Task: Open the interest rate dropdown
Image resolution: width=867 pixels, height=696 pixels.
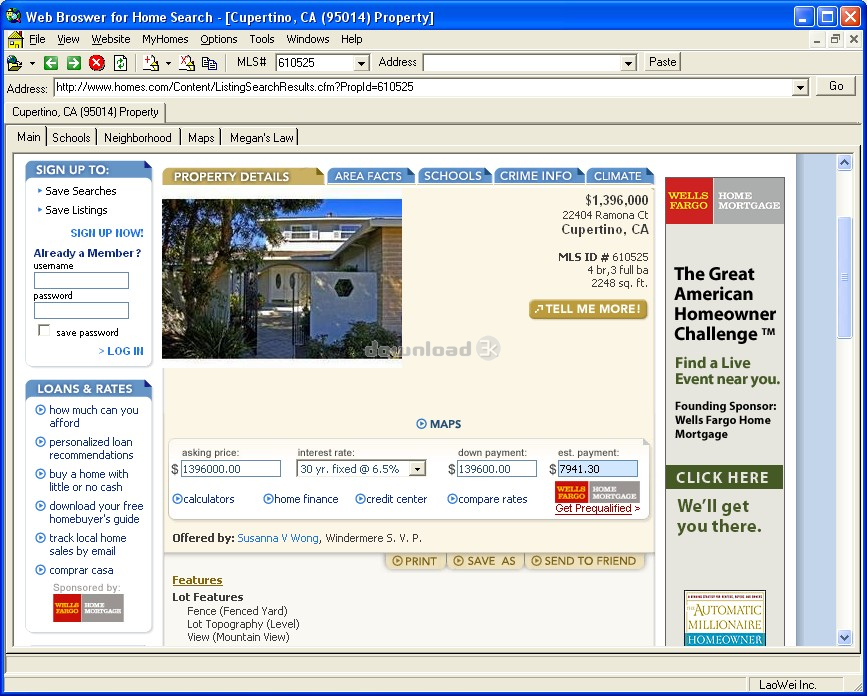Action: (417, 469)
